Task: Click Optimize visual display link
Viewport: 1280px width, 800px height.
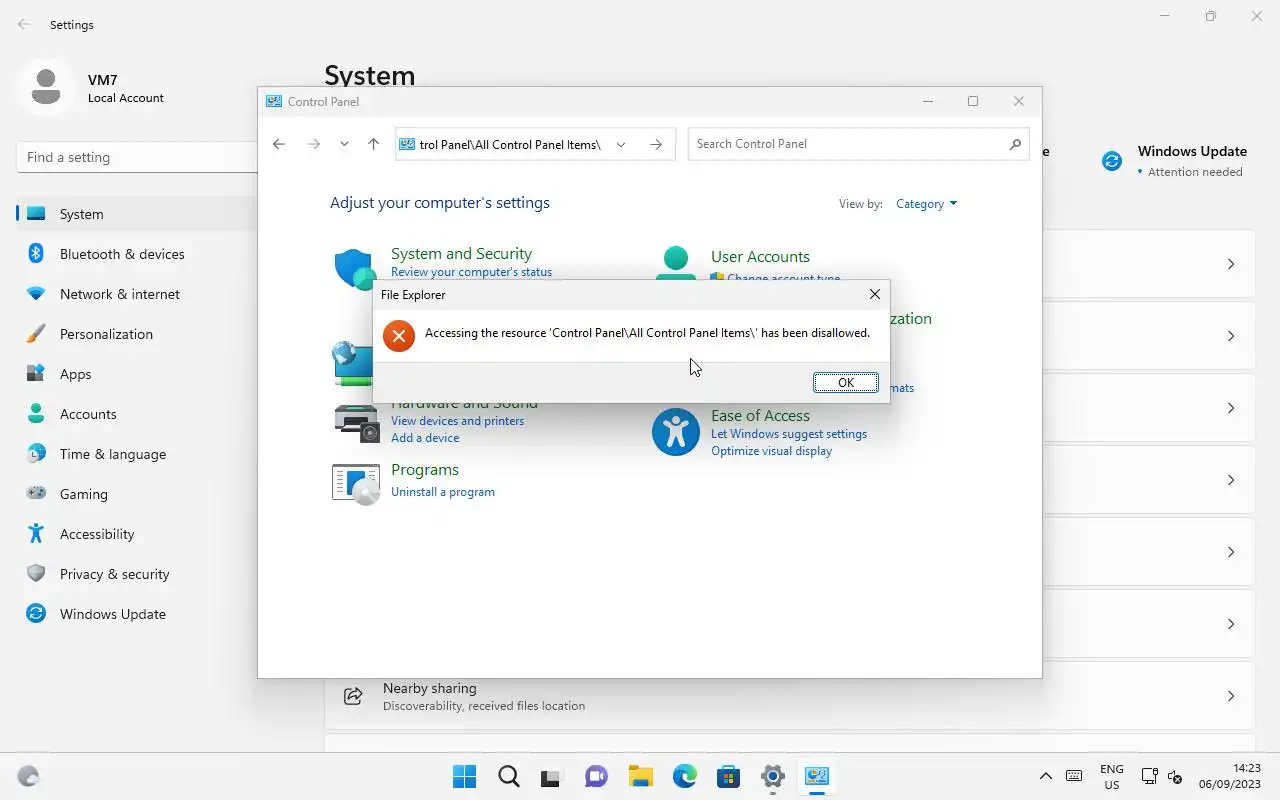Action: 771,451
